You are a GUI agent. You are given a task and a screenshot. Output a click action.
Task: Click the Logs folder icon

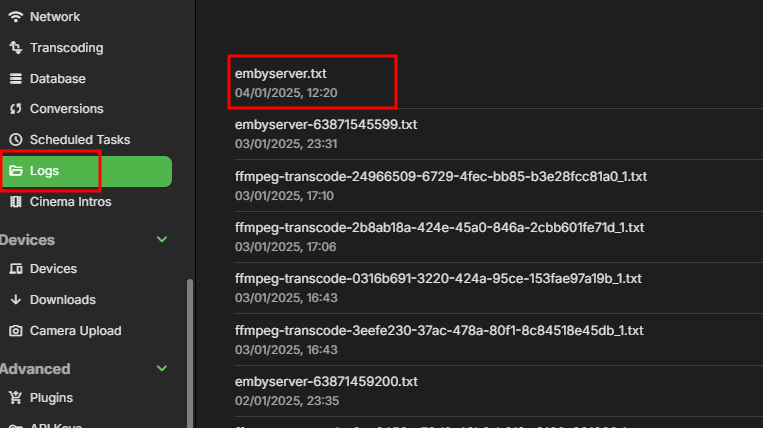pos(16,171)
